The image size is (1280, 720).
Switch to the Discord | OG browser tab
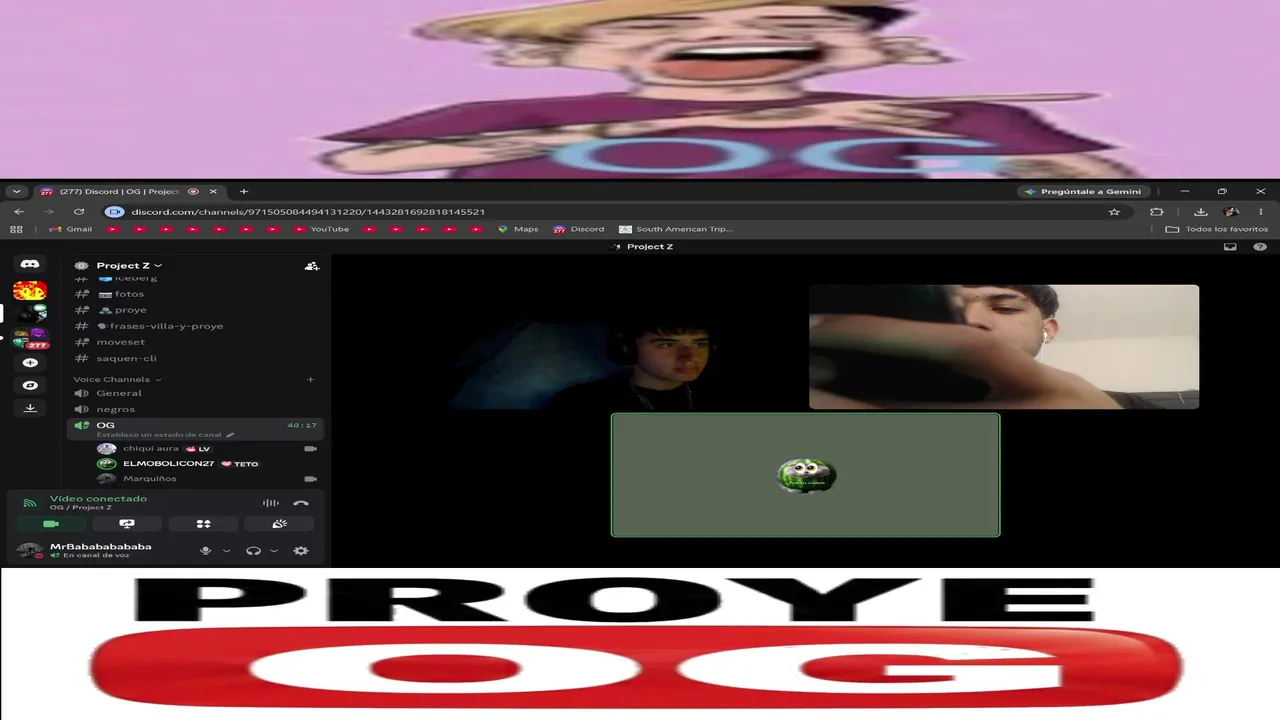(128, 191)
